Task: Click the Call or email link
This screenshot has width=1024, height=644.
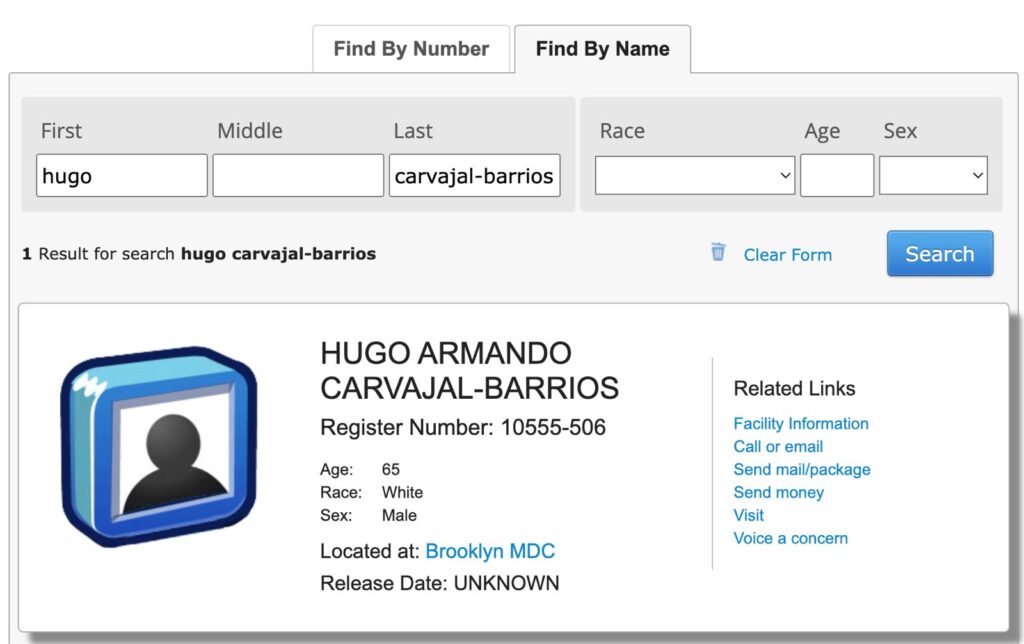Action: click(778, 447)
